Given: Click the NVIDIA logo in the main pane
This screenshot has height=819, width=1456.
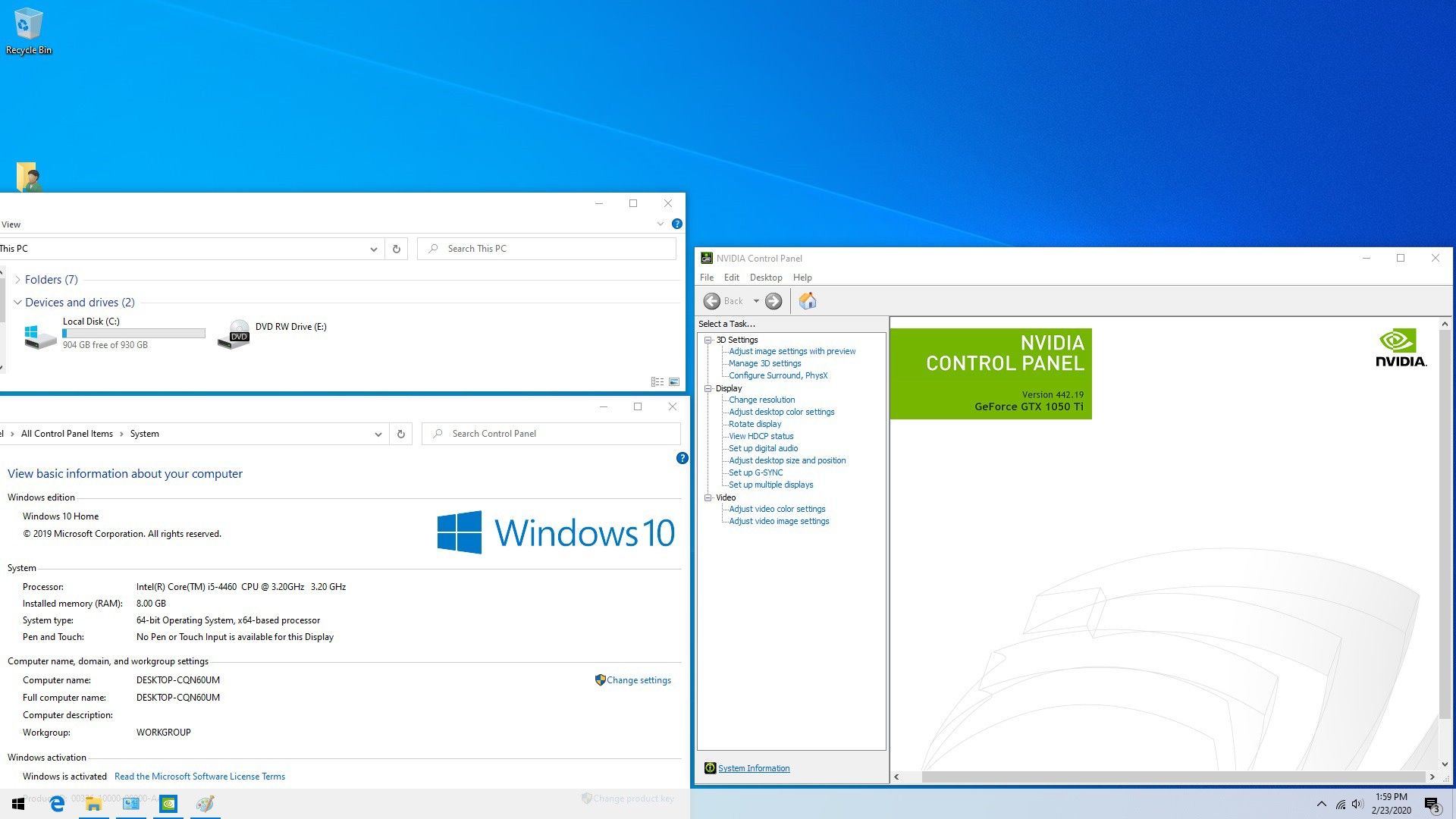Looking at the screenshot, I should click(x=1401, y=349).
